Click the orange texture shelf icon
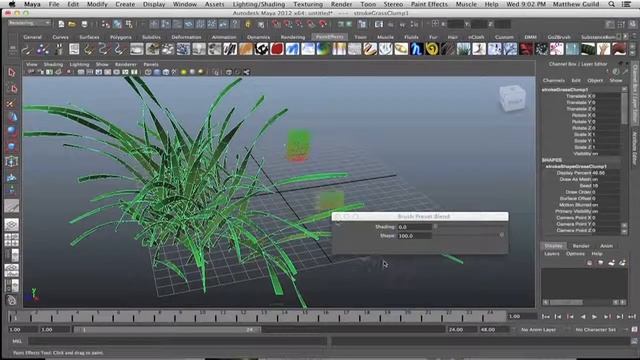640x360 pixels. [246, 49]
